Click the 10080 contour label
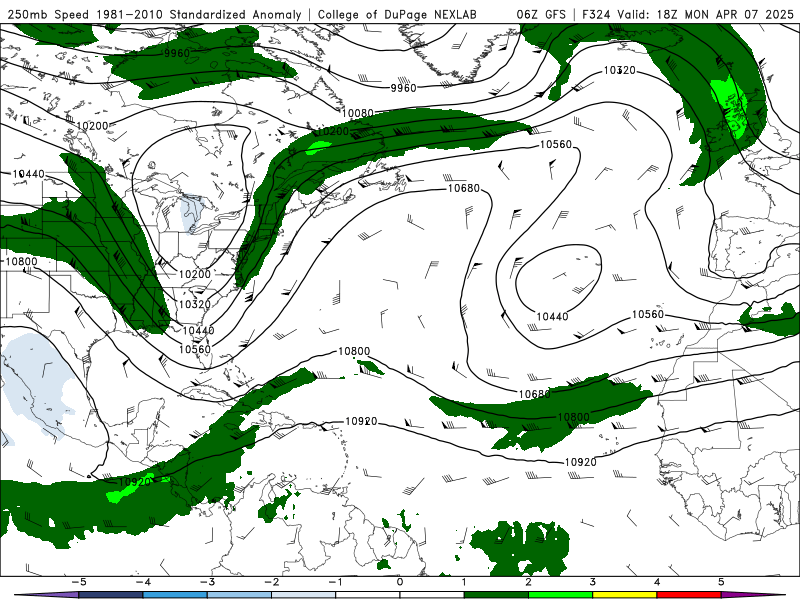 coord(358,113)
